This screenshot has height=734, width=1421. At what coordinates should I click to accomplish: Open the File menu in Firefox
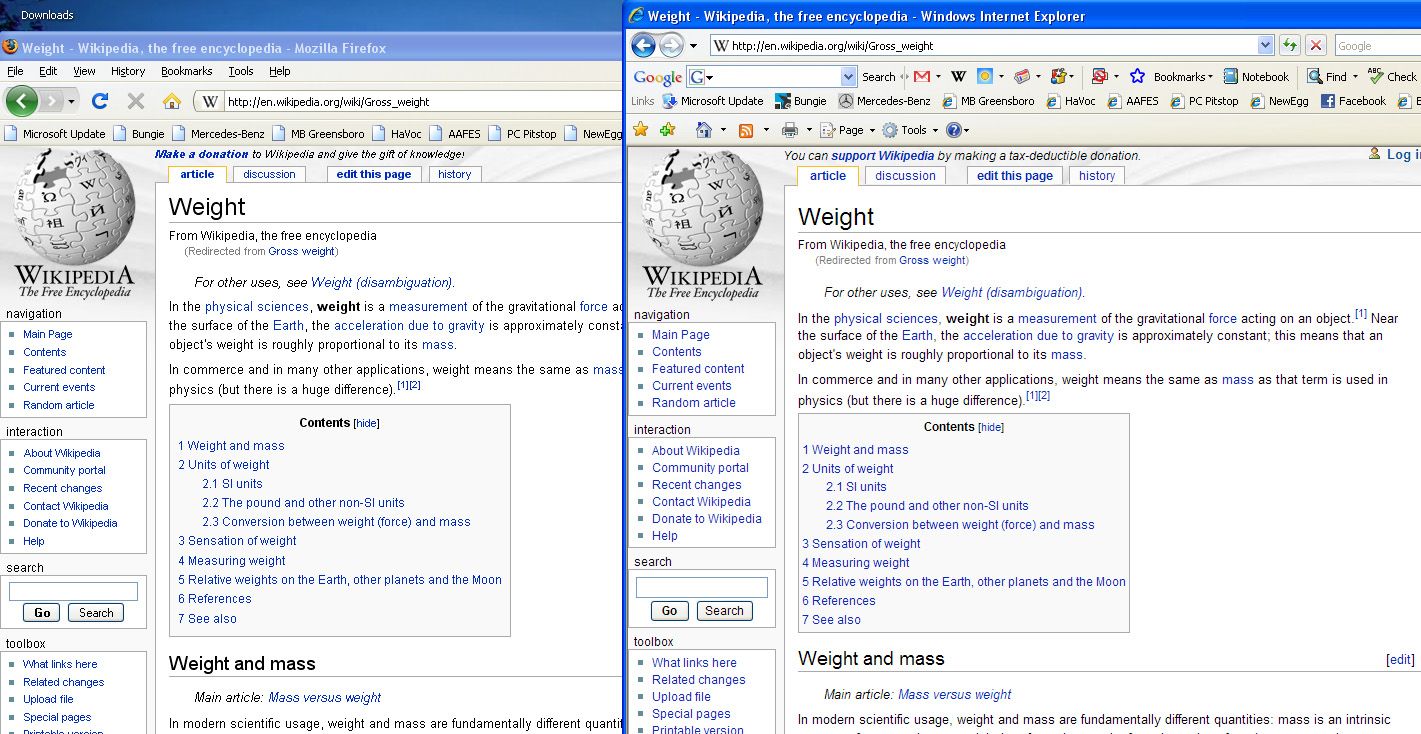click(15, 71)
